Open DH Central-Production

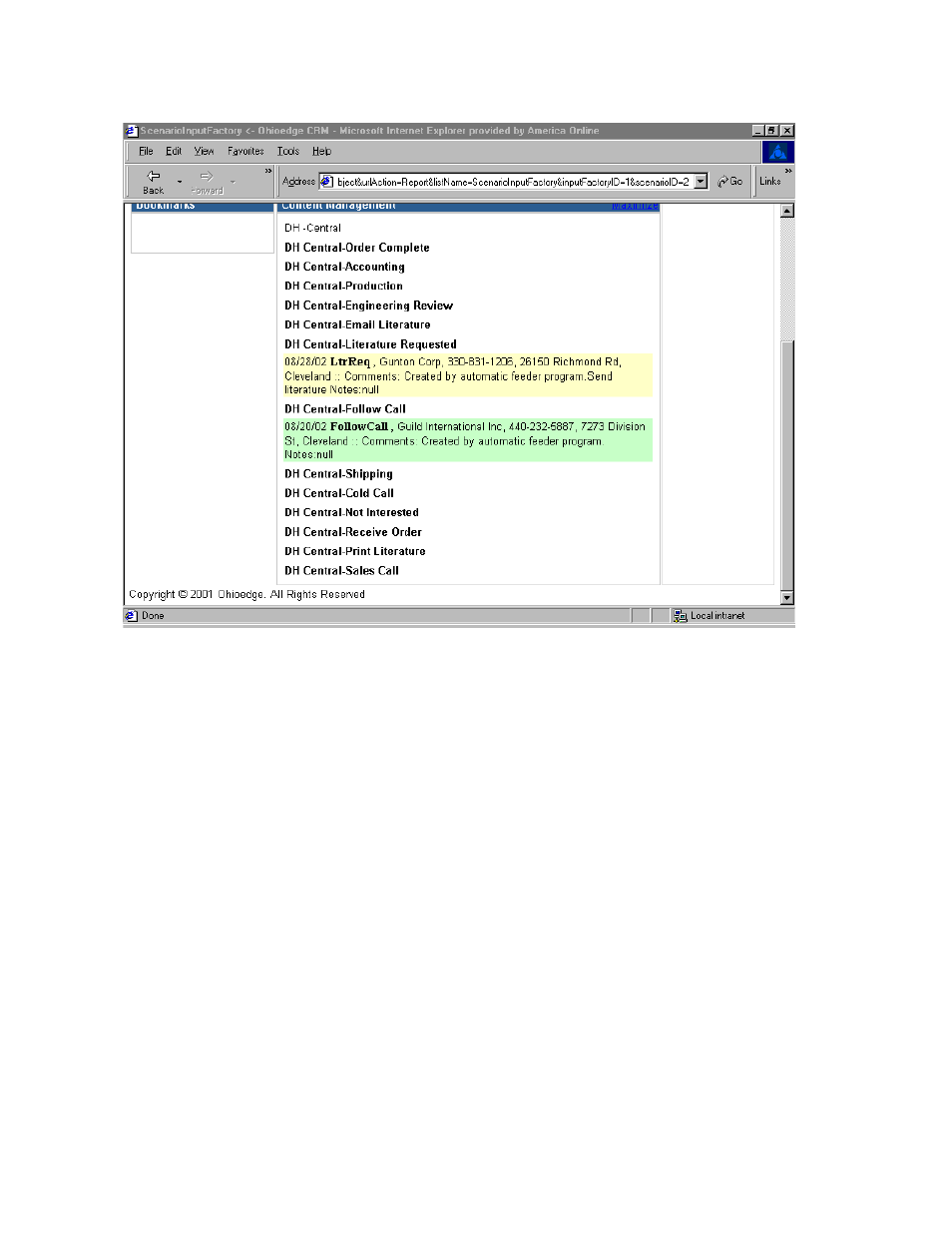tap(343, 287)
